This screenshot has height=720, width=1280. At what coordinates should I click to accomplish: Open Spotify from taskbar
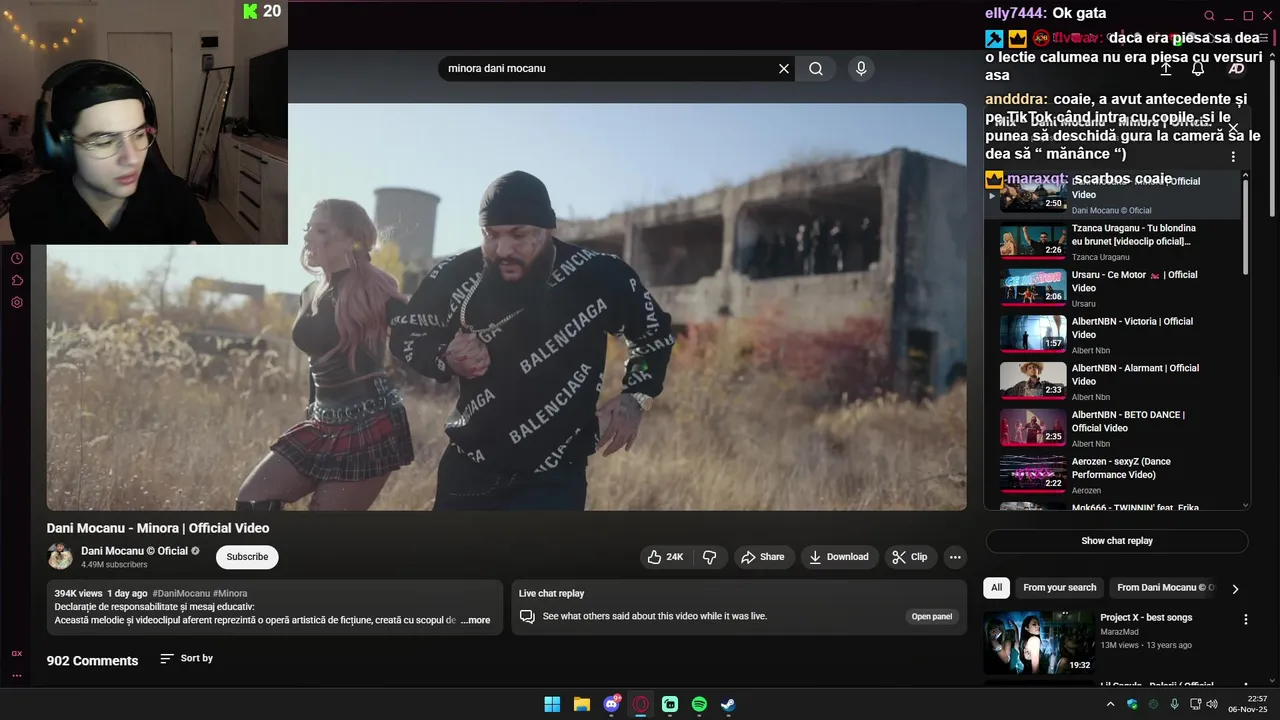pyautogui.click(x=699, y=704)
